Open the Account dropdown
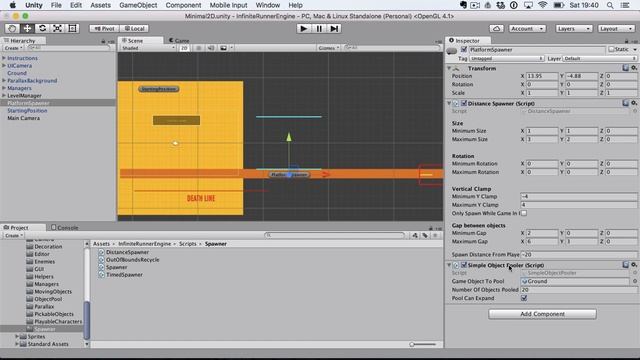 point(527,29)
